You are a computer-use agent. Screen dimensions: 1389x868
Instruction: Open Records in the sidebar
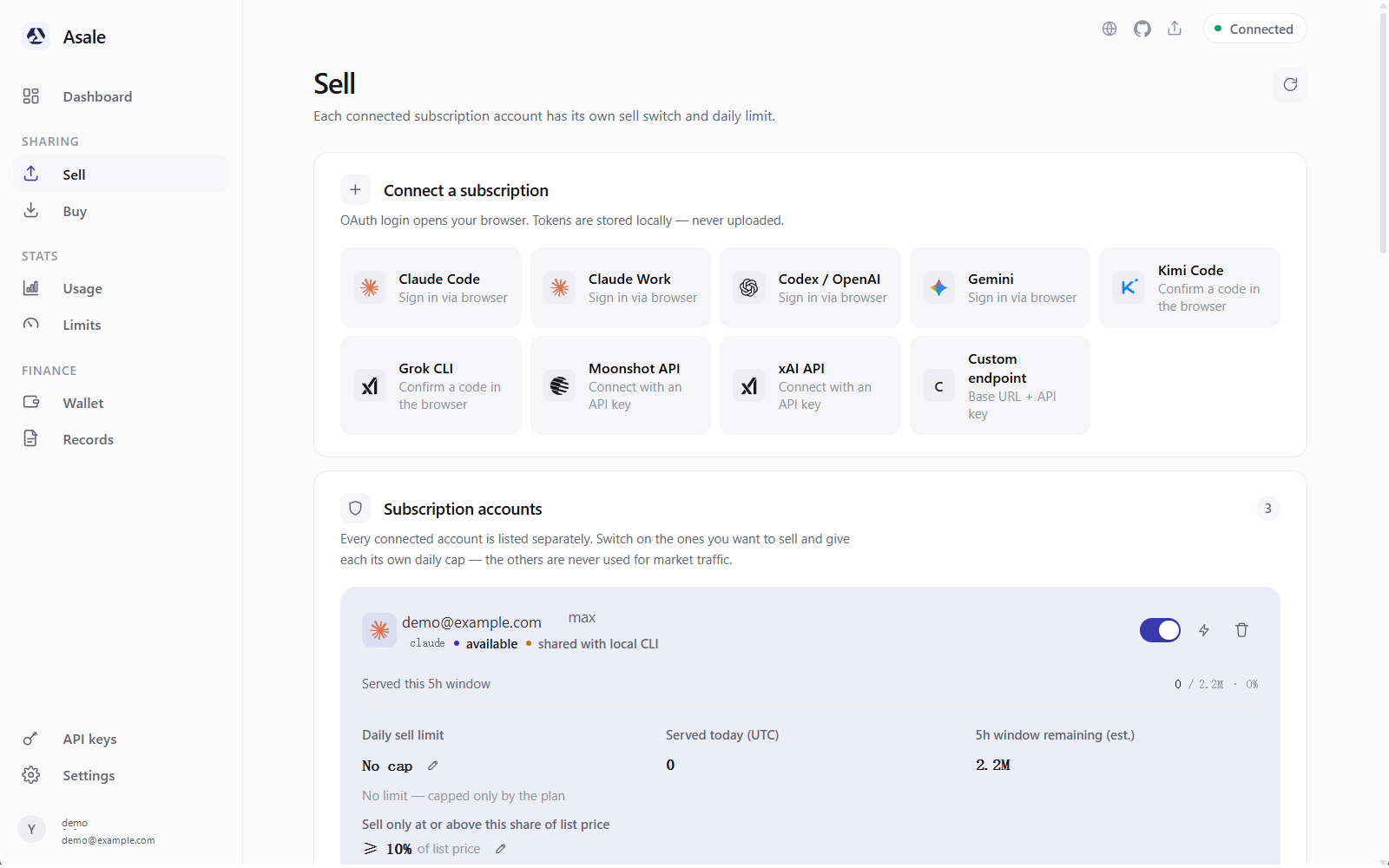(x=121, y=439)
